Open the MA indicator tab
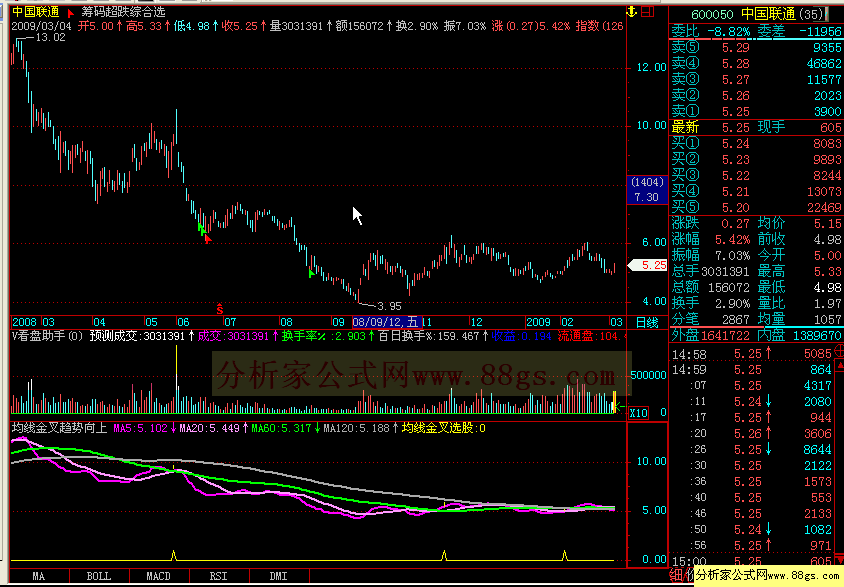The image size is (844, 587). (39, 576)
